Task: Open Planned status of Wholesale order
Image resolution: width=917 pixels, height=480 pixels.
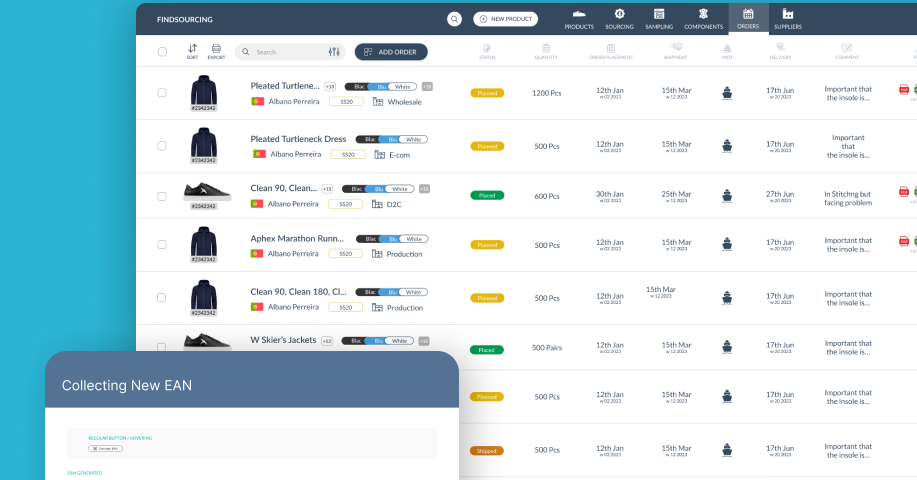Action: (487, 93)
